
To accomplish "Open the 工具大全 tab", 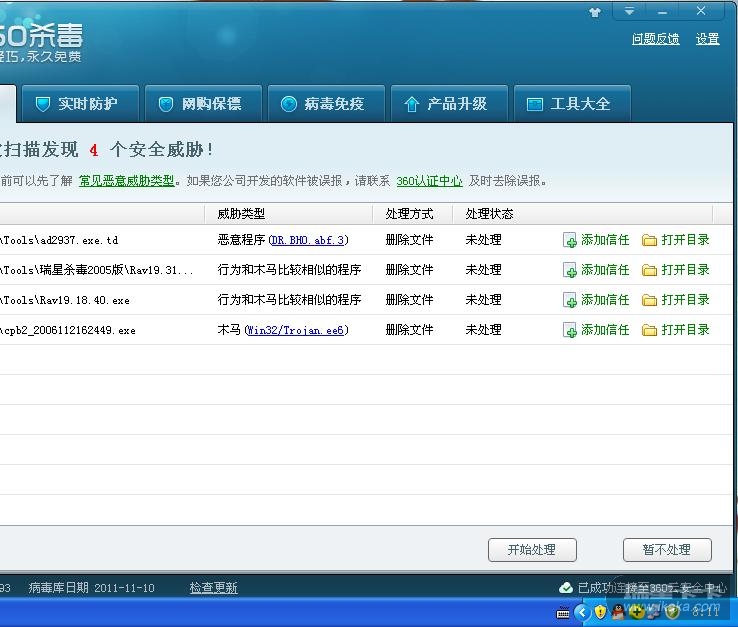I will coord(569,104).
